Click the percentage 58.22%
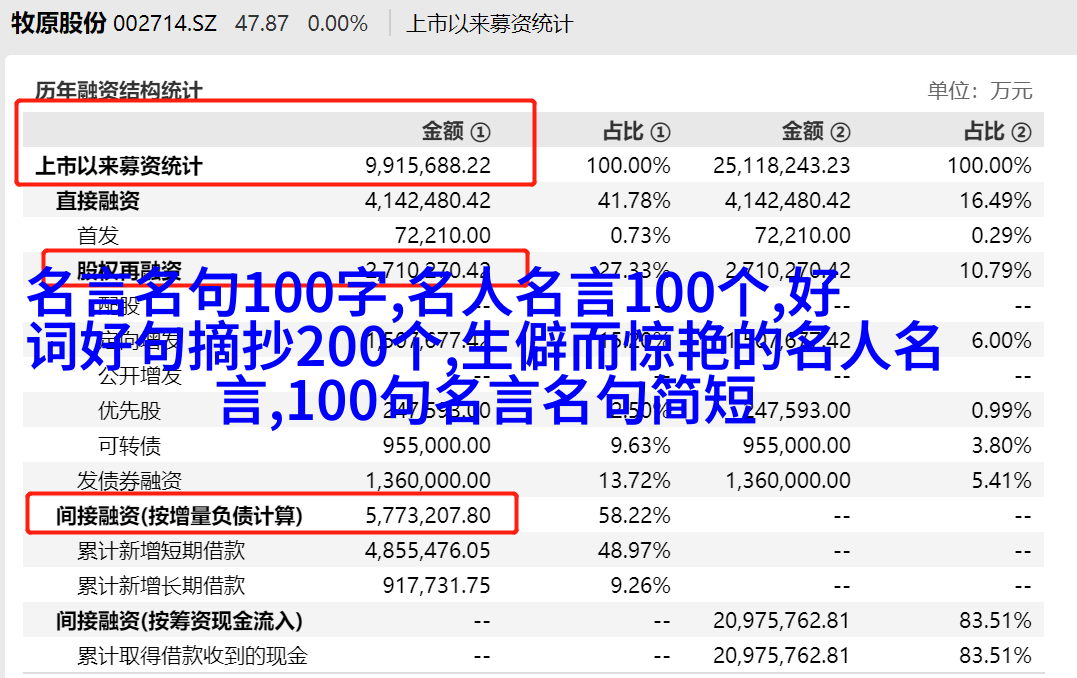This screenshot has height=678, width=1077. click(634, 516)
